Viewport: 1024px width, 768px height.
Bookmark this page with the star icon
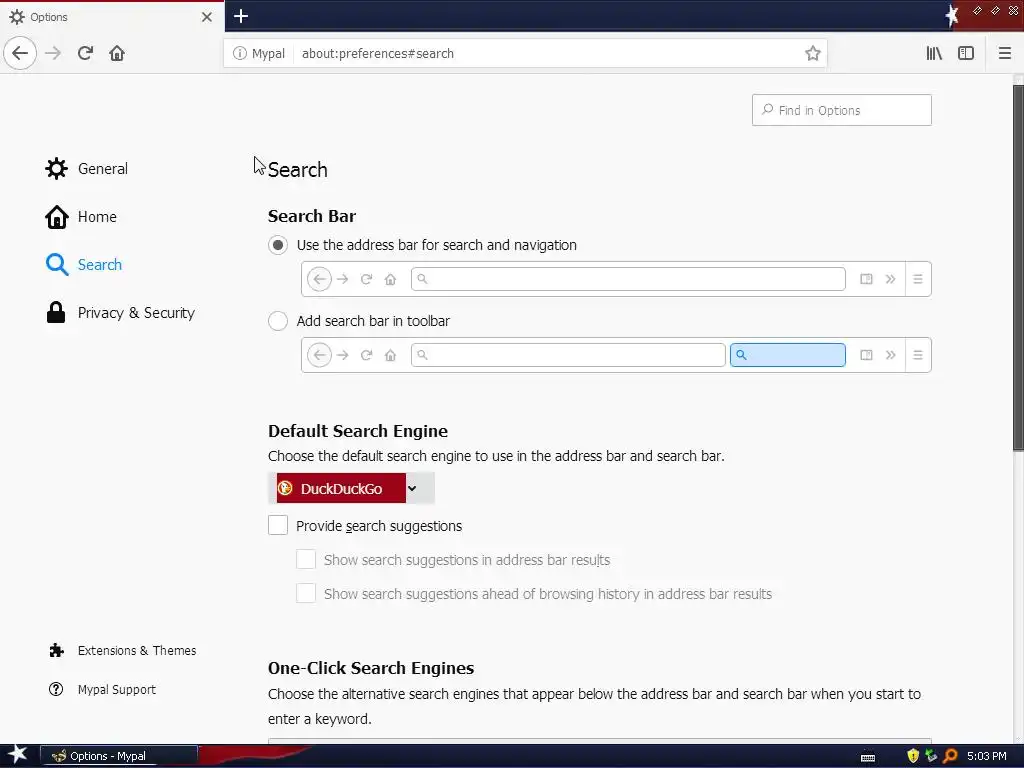812,53
